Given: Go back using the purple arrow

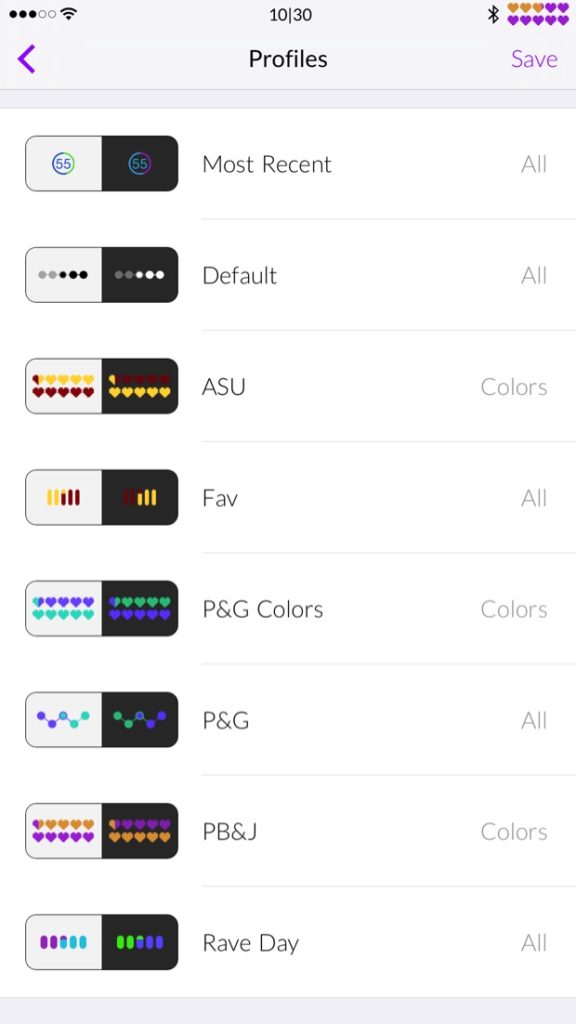Looking at the screenshot, I should (25, 59).
